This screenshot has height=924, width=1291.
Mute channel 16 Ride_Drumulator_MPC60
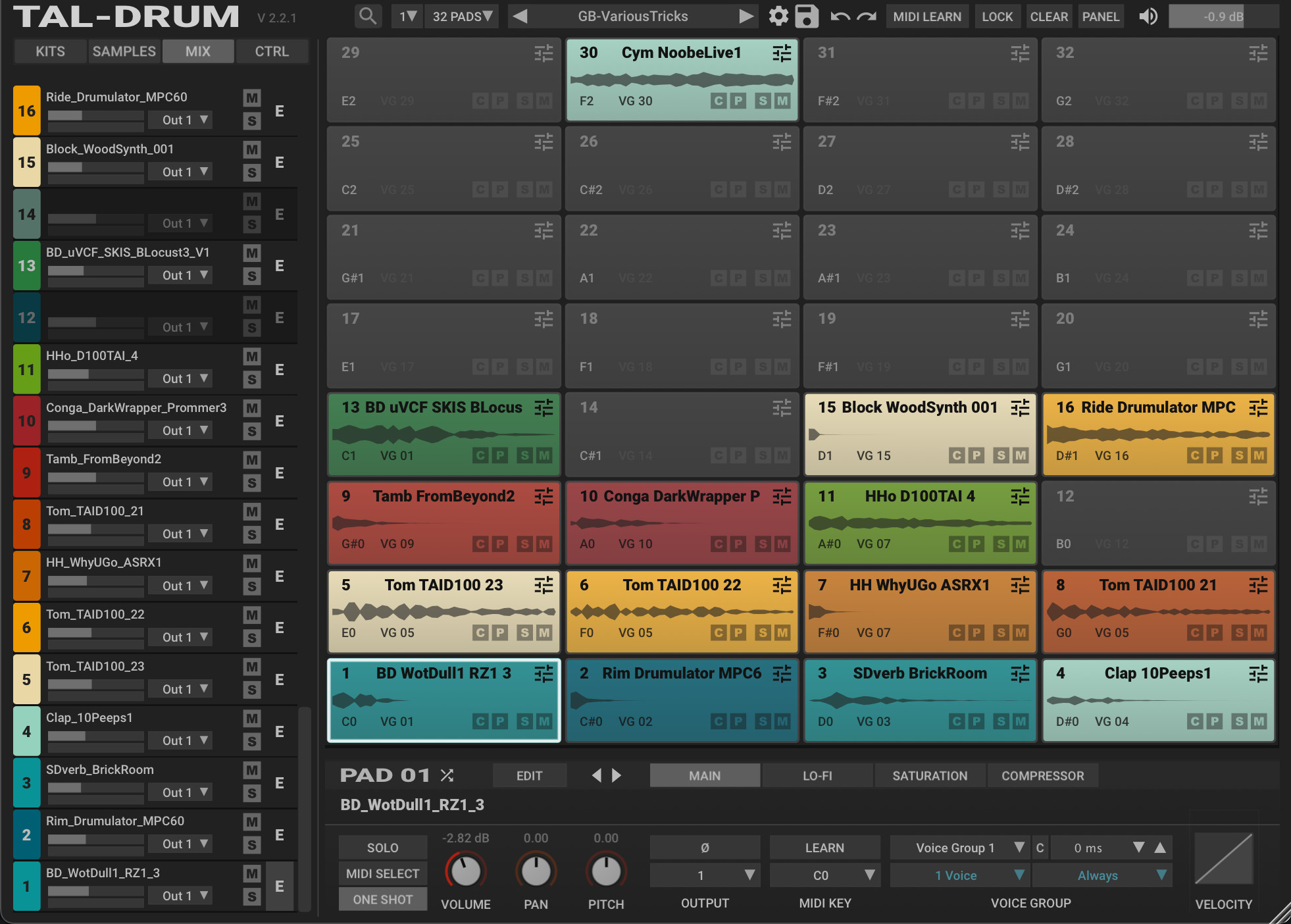(x=251, y=98)
